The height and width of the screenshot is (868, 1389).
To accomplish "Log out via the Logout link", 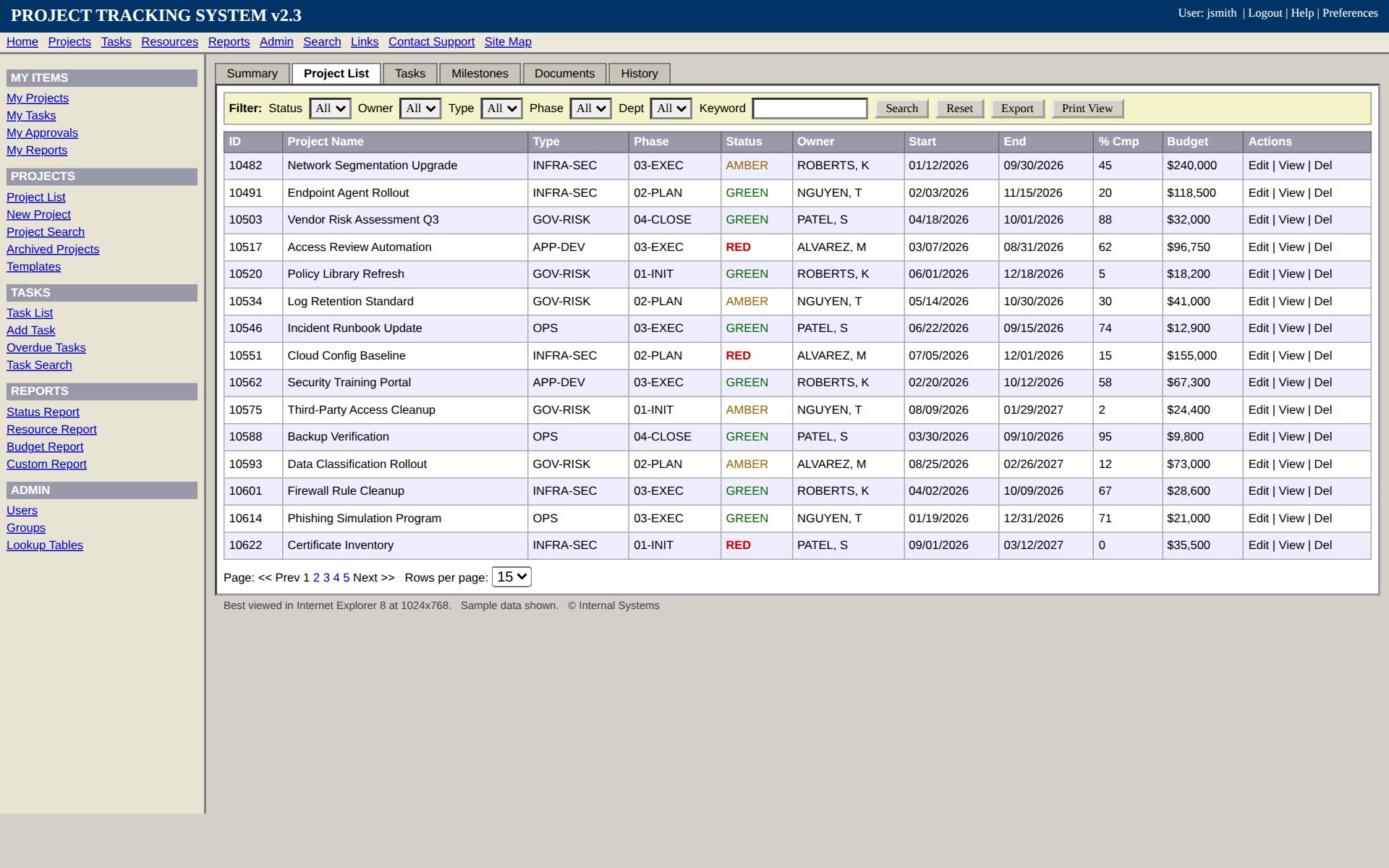I will (x=1265, y=13).
